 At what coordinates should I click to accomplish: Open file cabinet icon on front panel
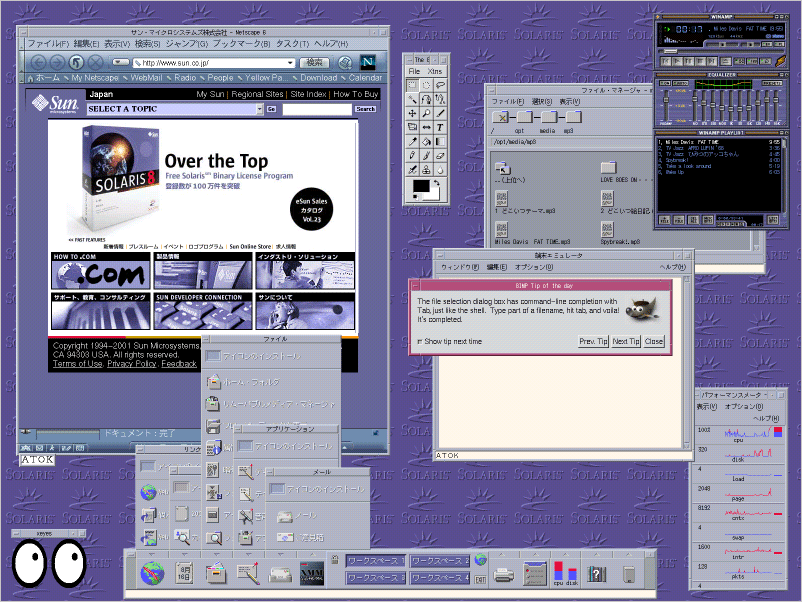coord(216,573)
